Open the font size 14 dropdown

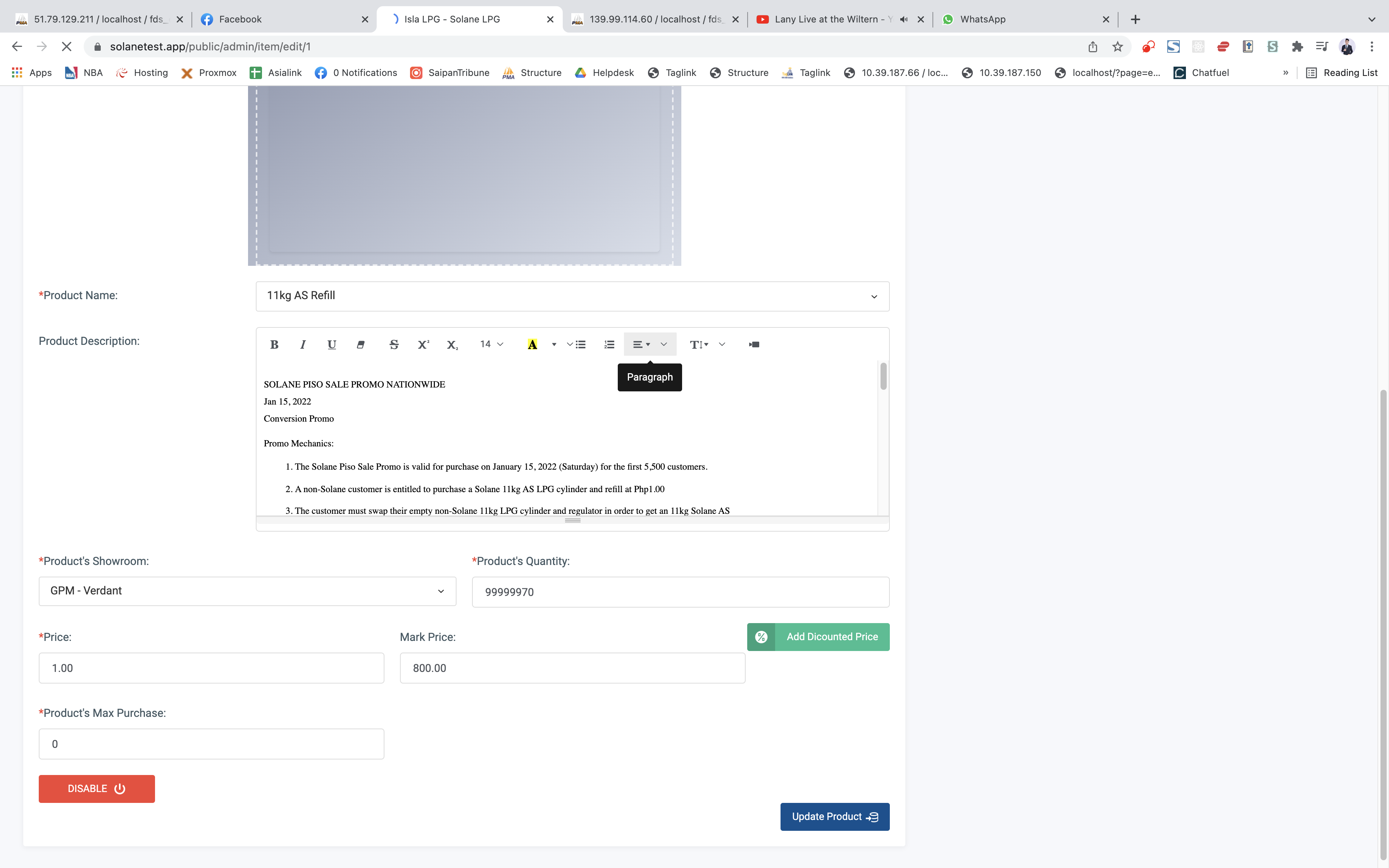click(491, 344)
